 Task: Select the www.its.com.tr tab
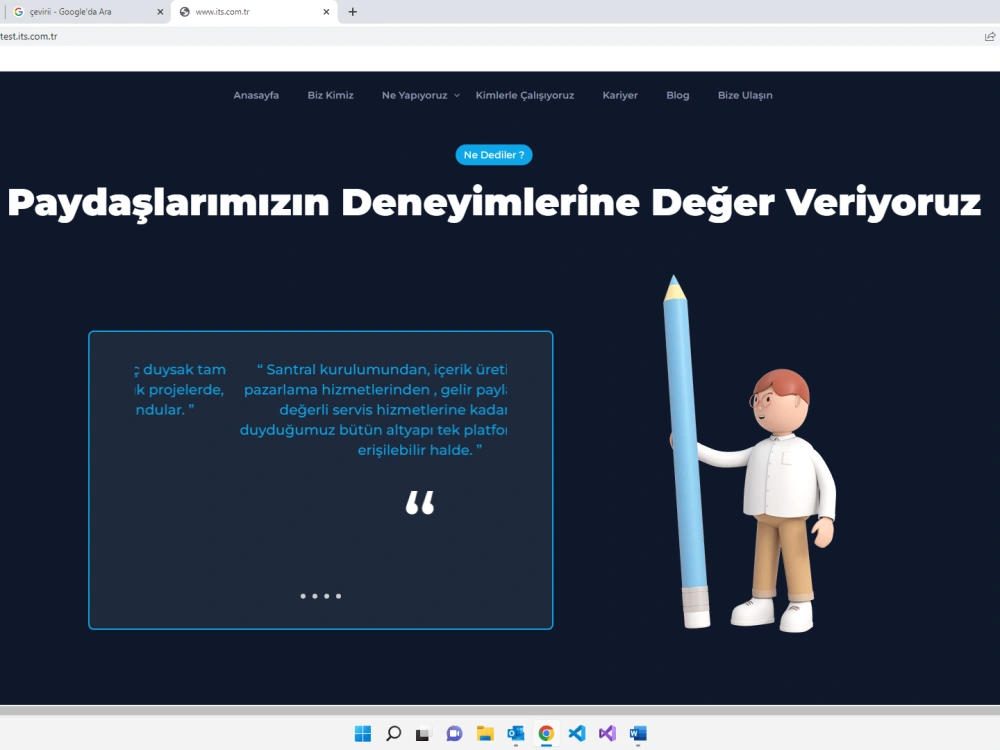point(254,11)
